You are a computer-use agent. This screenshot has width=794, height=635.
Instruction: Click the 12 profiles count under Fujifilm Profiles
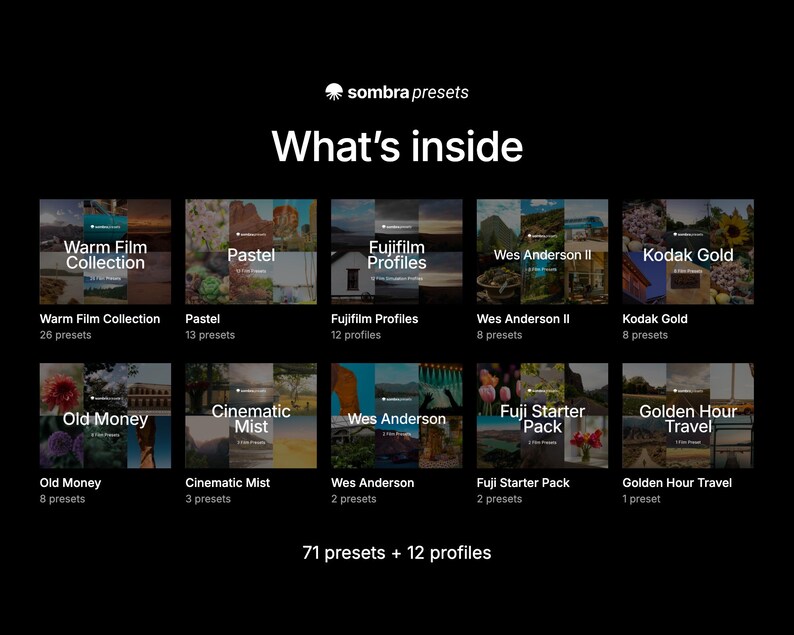[356, 335]
